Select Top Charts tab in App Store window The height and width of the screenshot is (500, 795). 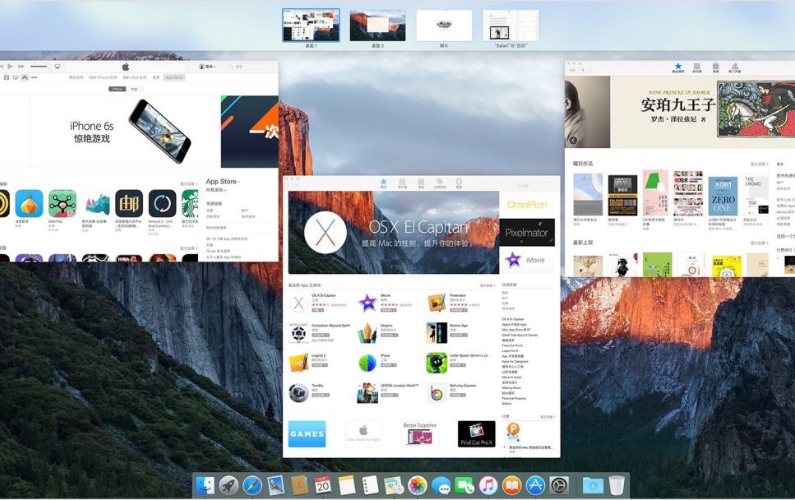pos(402,183)
